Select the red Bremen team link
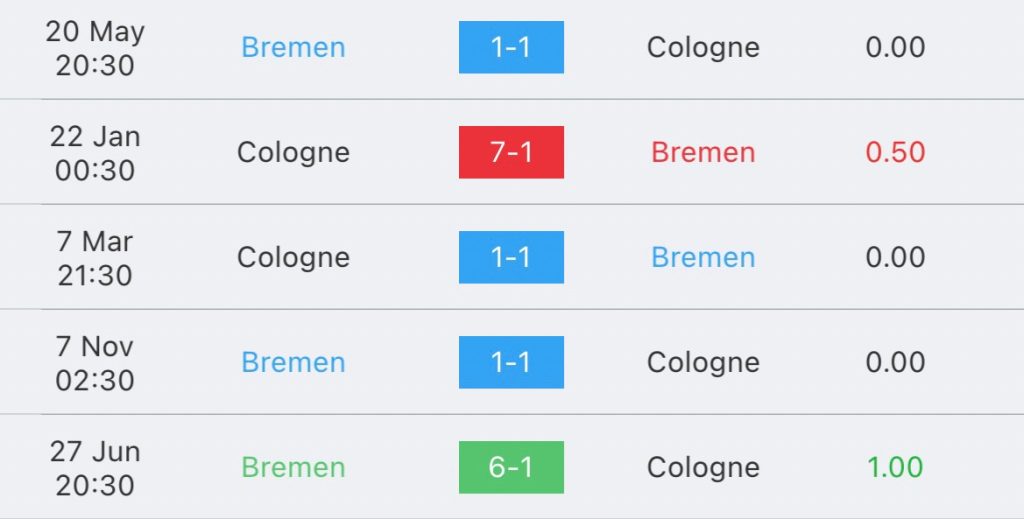Image resolution: width=1024 pixels, height=519 pixels. click(x=703, y=152)
